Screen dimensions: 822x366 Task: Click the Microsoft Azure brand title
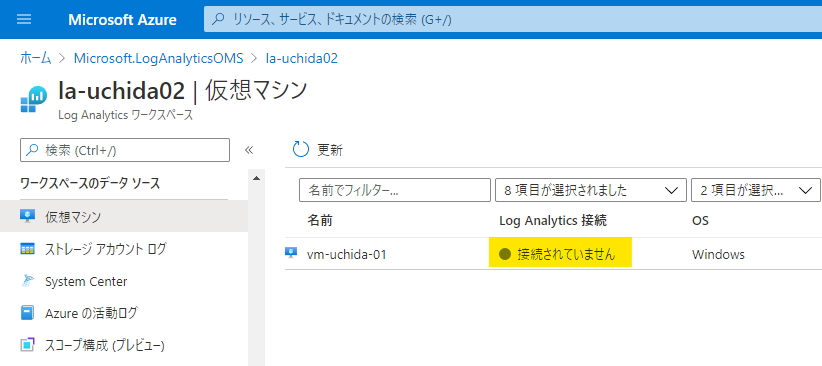(x=122, y=20)
